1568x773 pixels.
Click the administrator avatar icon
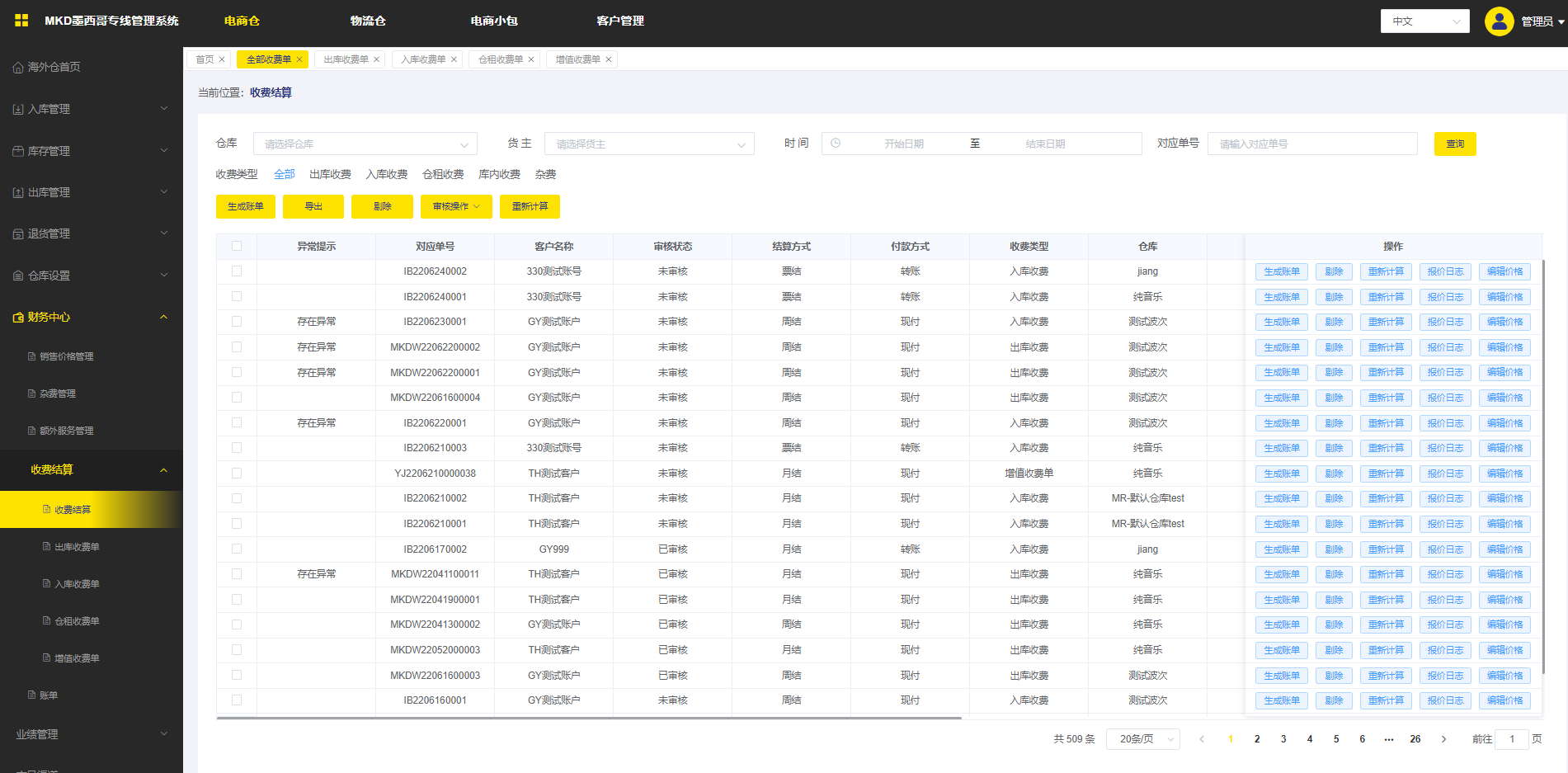(1499, 21)
